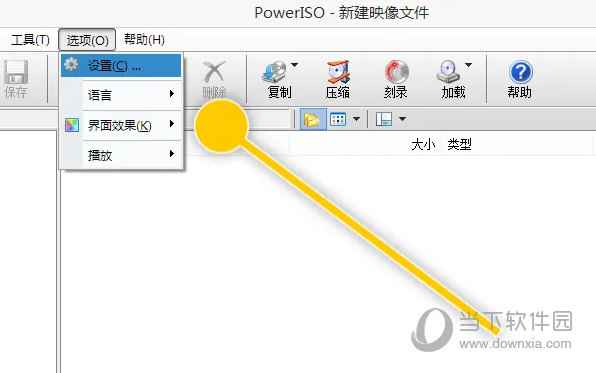Viewport: 596px width, 373px height.
Task: Open the 复制 dropdown arrow
Action: click(295, 65)
